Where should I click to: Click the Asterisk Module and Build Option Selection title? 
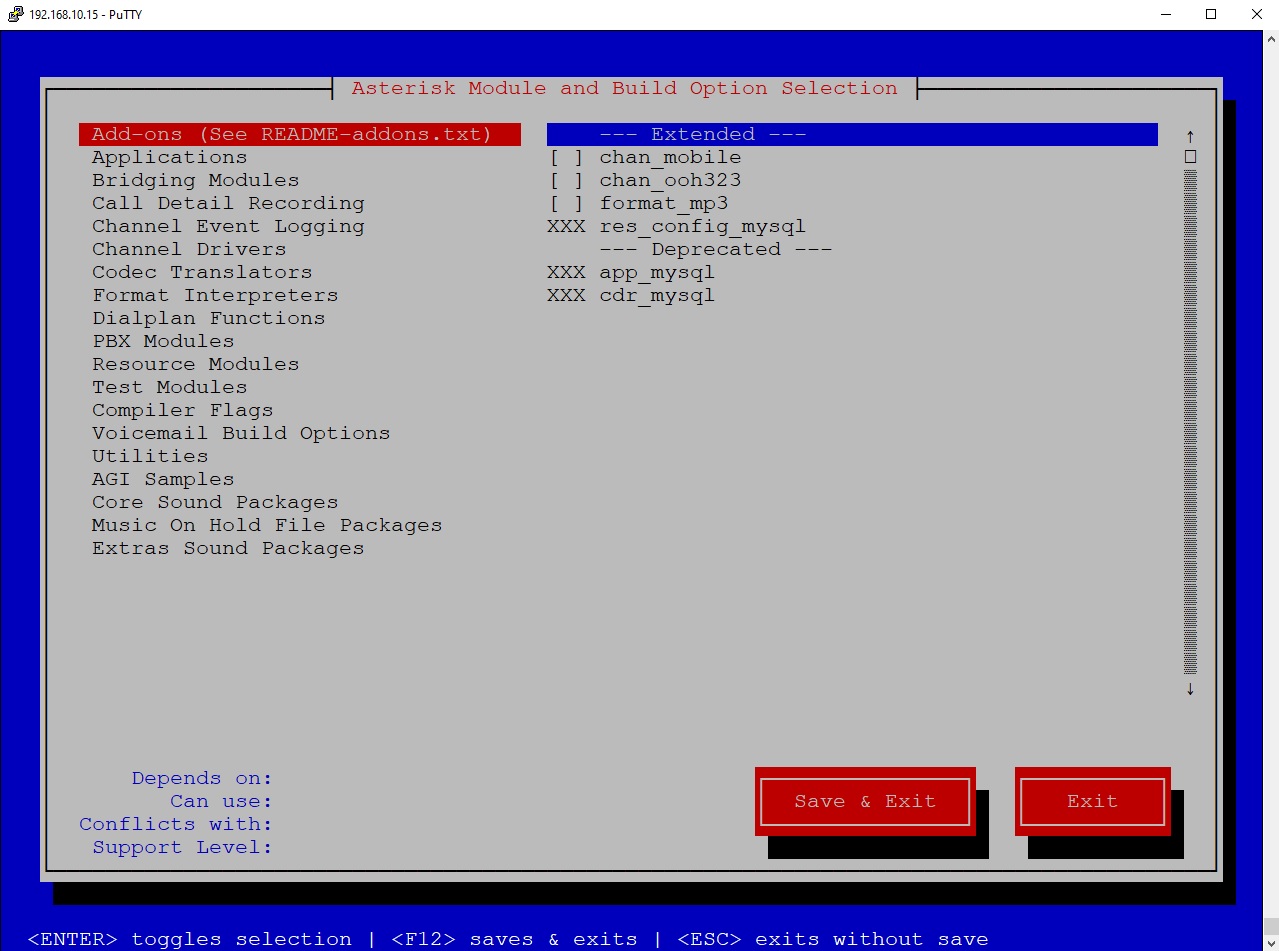tap(625, 88)
